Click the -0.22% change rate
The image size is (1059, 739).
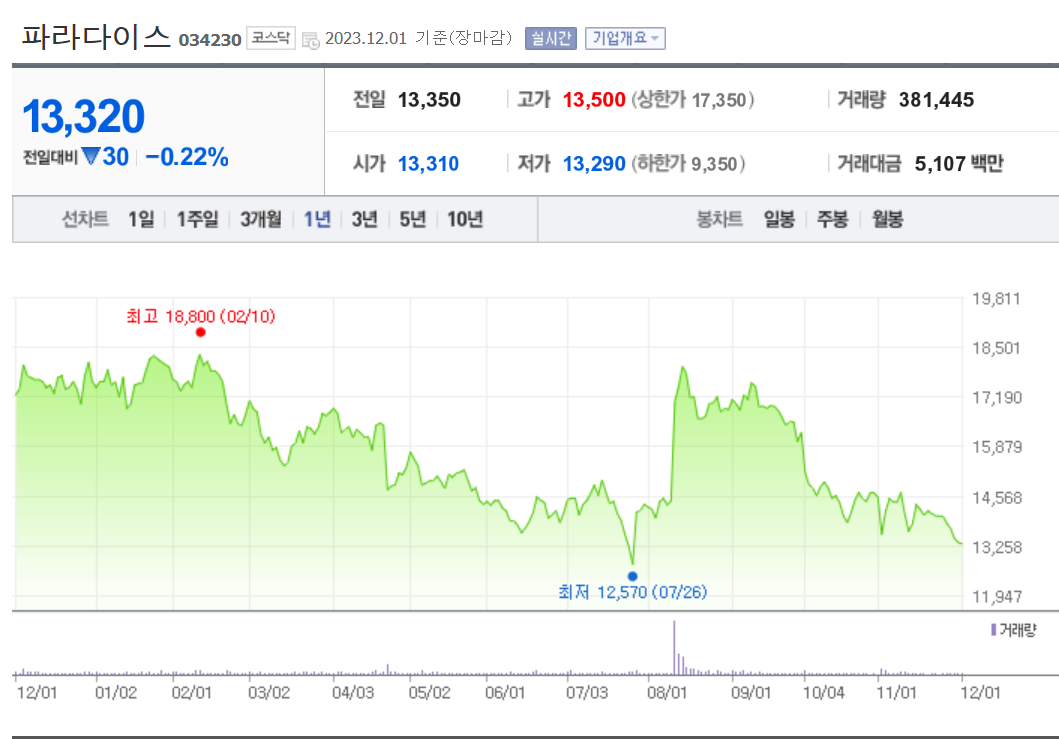[187, 157]
